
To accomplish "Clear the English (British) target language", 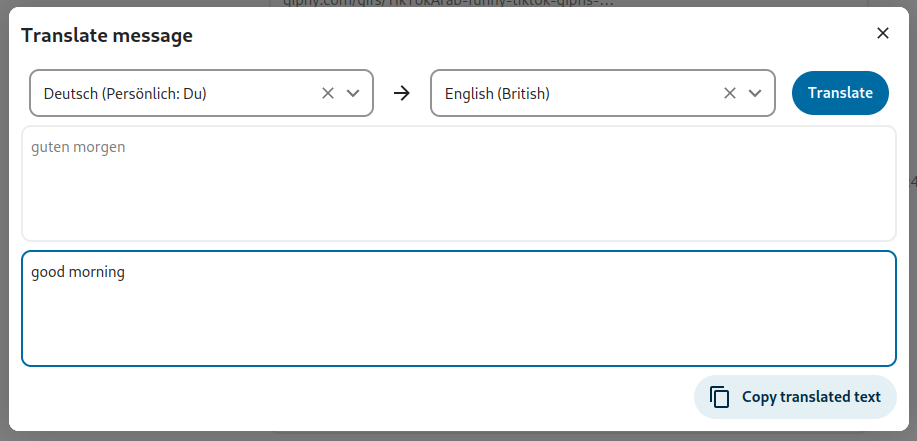I will [x=729, y=93].
